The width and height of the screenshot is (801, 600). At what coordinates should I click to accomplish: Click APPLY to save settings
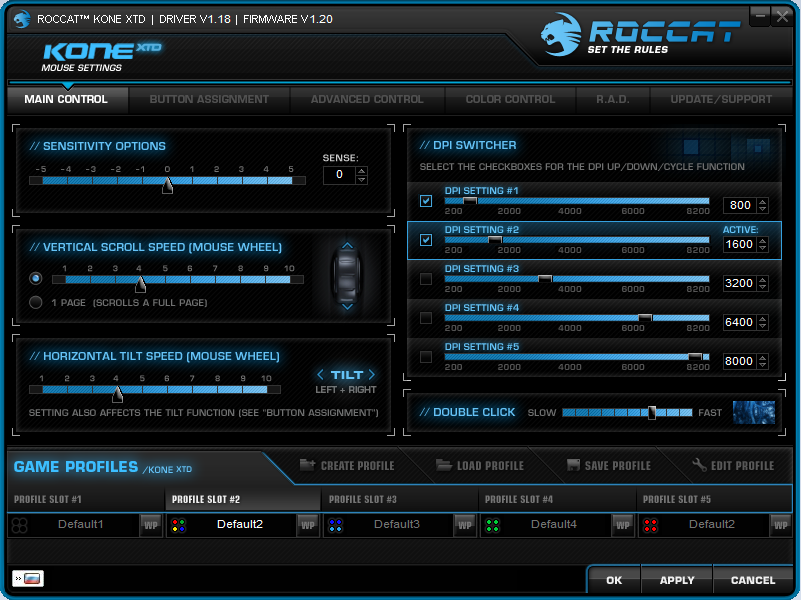coord(676,580)
